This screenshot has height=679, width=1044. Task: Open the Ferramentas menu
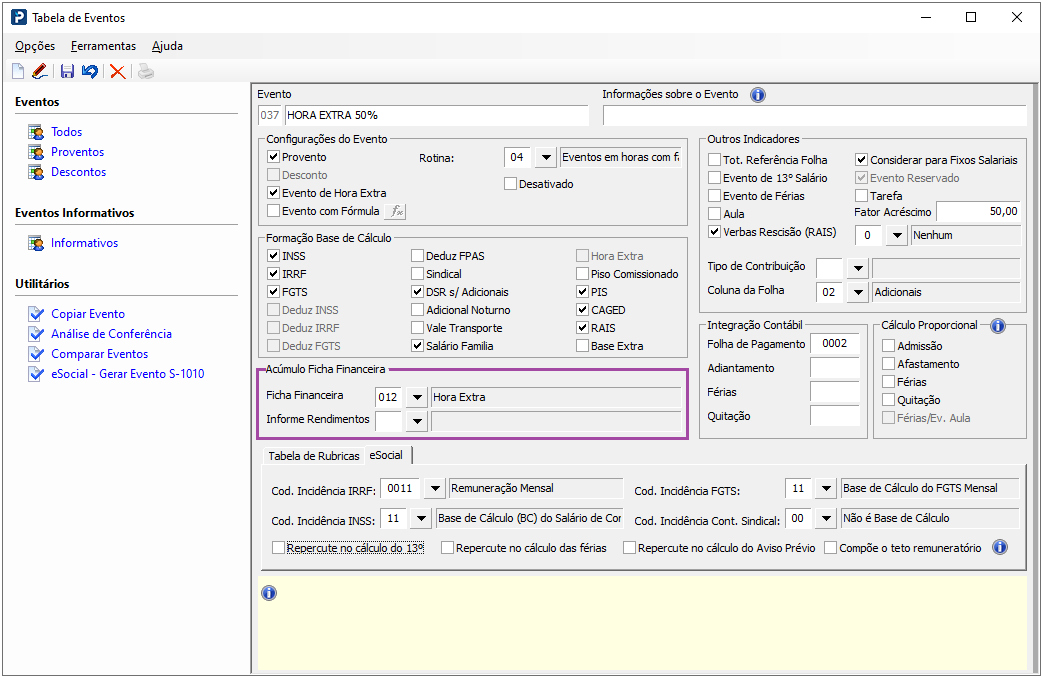103,46
